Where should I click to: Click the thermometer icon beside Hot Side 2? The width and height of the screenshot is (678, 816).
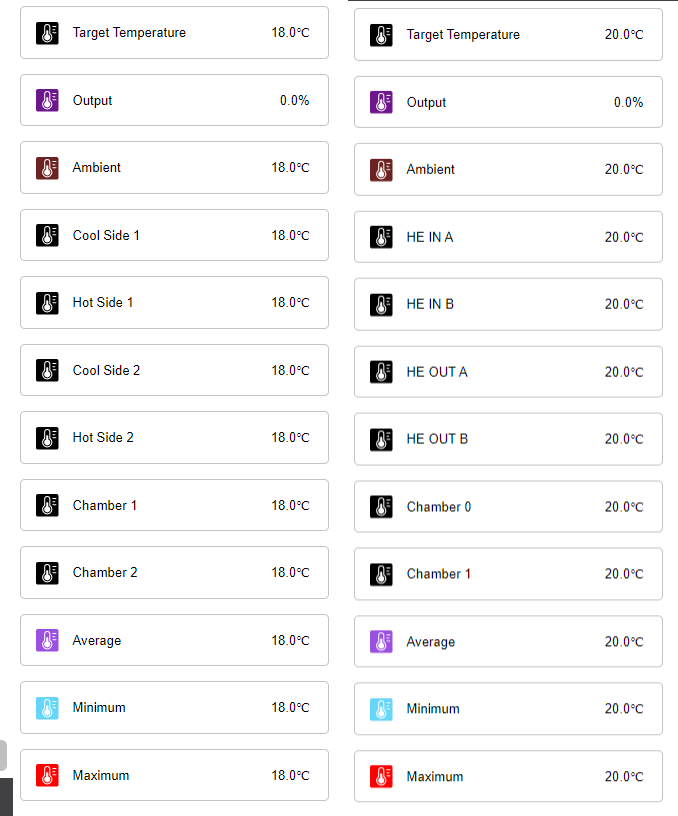click(x=48, y=437)
